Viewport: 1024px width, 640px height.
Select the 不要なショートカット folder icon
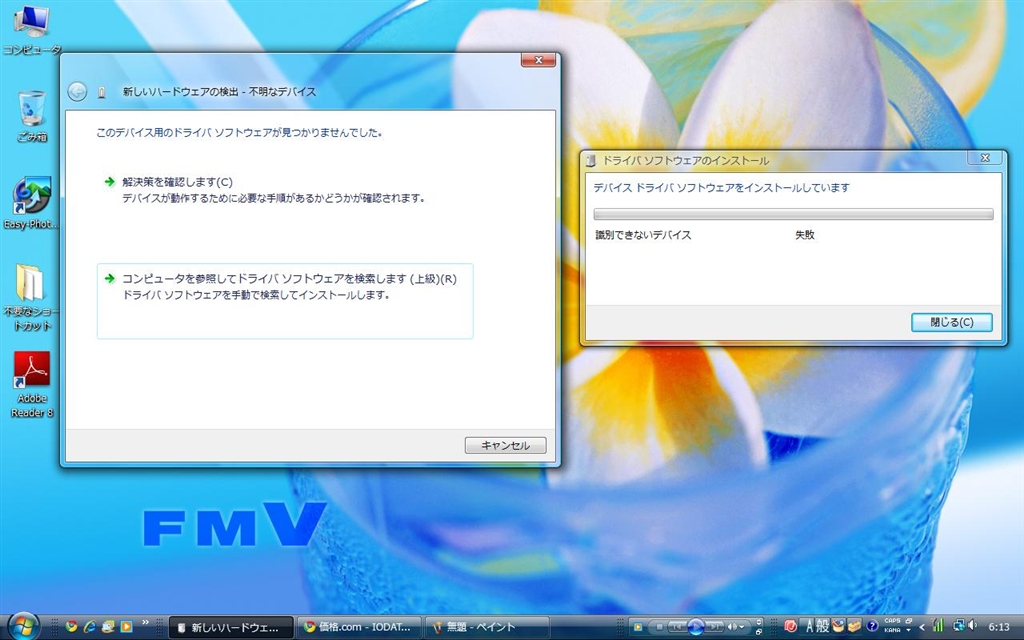pyautogui.click(x=29, y=297)
